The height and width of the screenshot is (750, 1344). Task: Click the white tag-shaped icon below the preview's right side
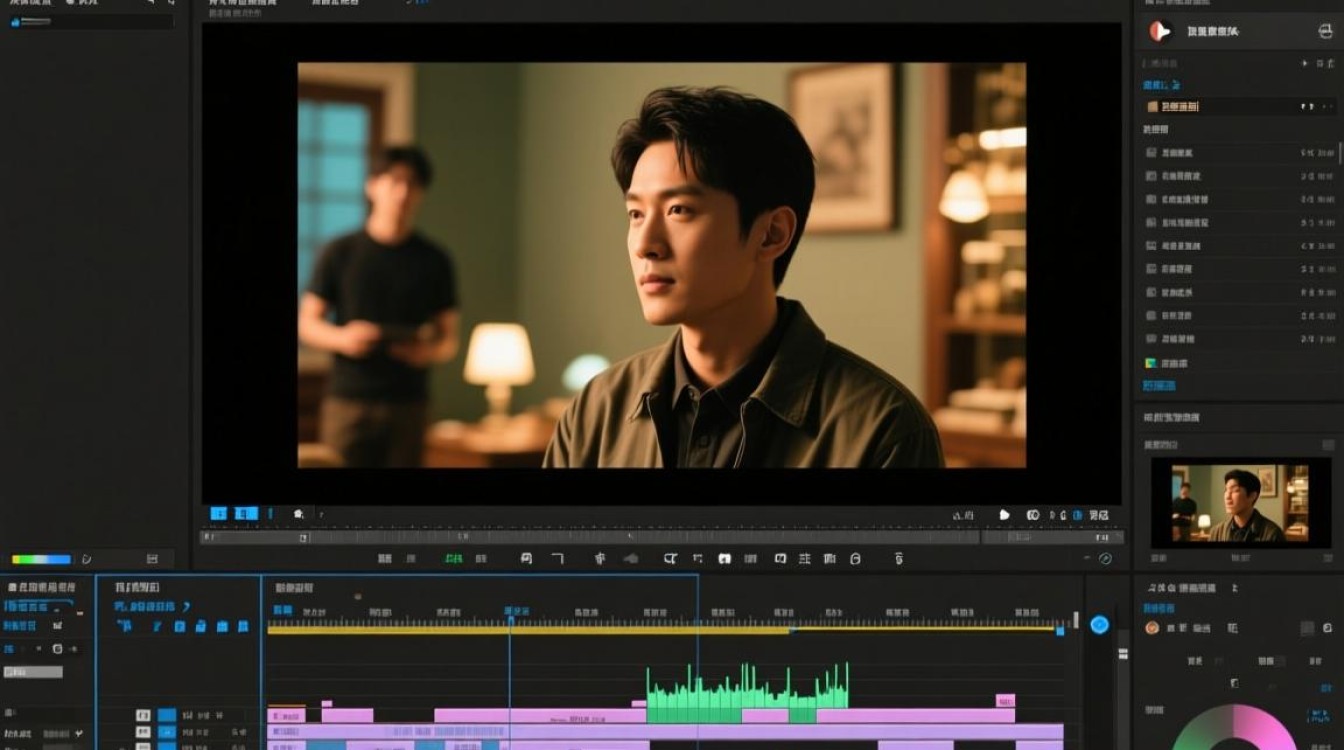tap(1005, 515)
